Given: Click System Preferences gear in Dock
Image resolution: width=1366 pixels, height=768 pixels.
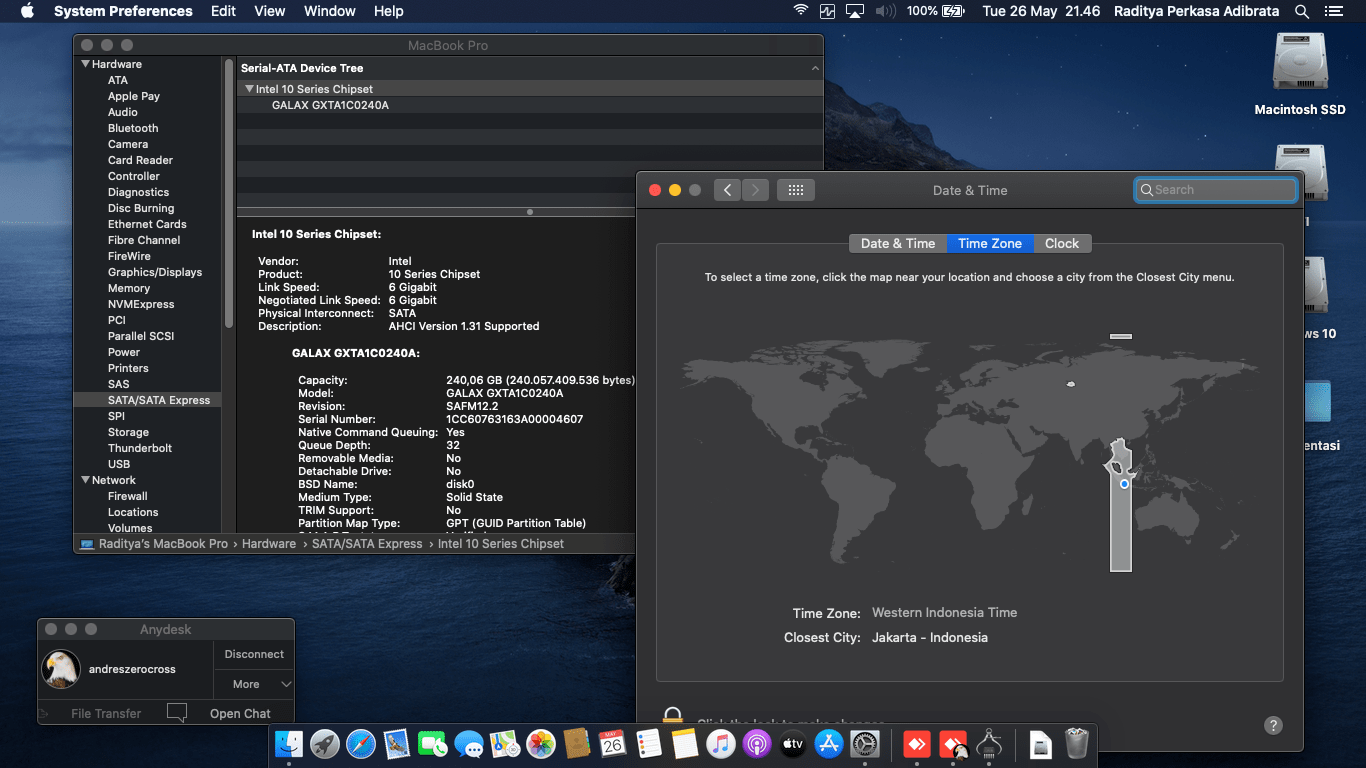Looking at the screenshot, I should click(865, 744).
